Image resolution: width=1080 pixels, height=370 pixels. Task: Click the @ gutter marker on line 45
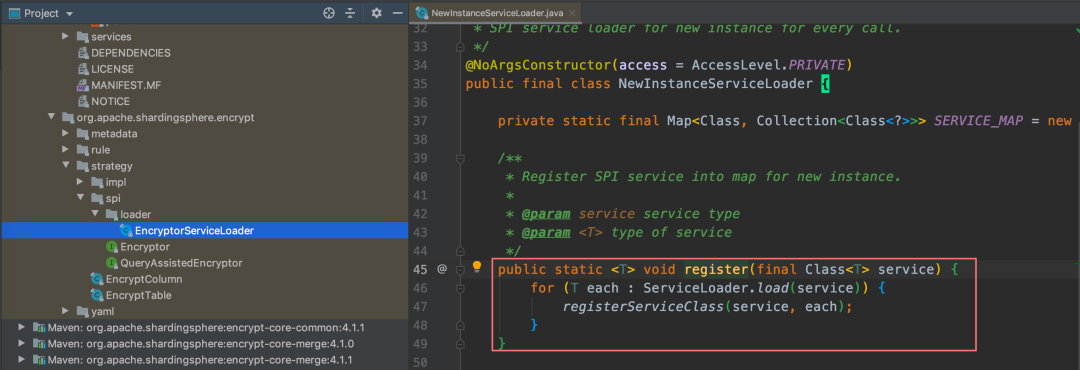click(443, 269)
